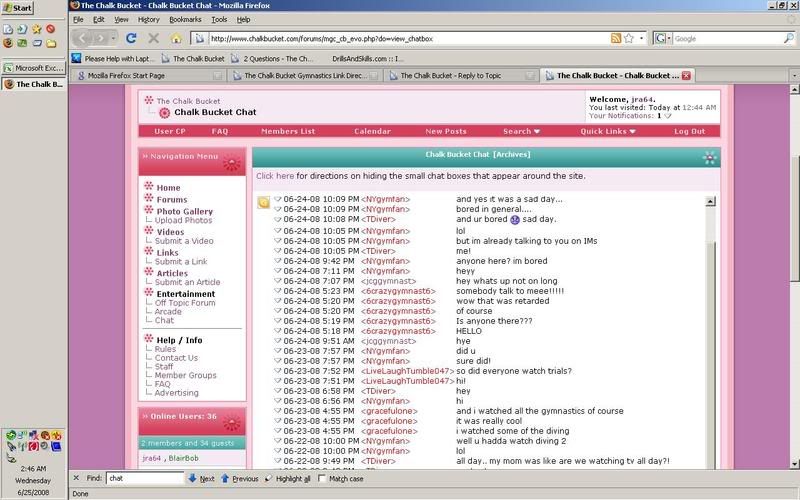Open the URL bar history dropdown
Viewport: 800px width, 500px height.
point(641,38)
